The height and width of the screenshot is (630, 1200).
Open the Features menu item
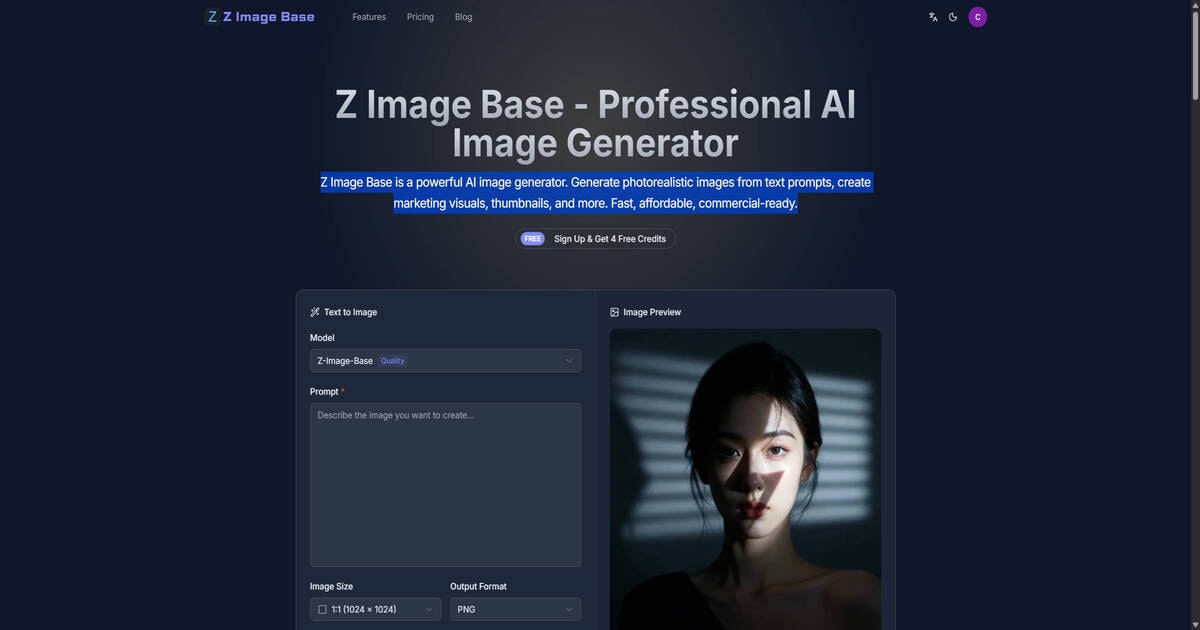click(x=369, y=15)
